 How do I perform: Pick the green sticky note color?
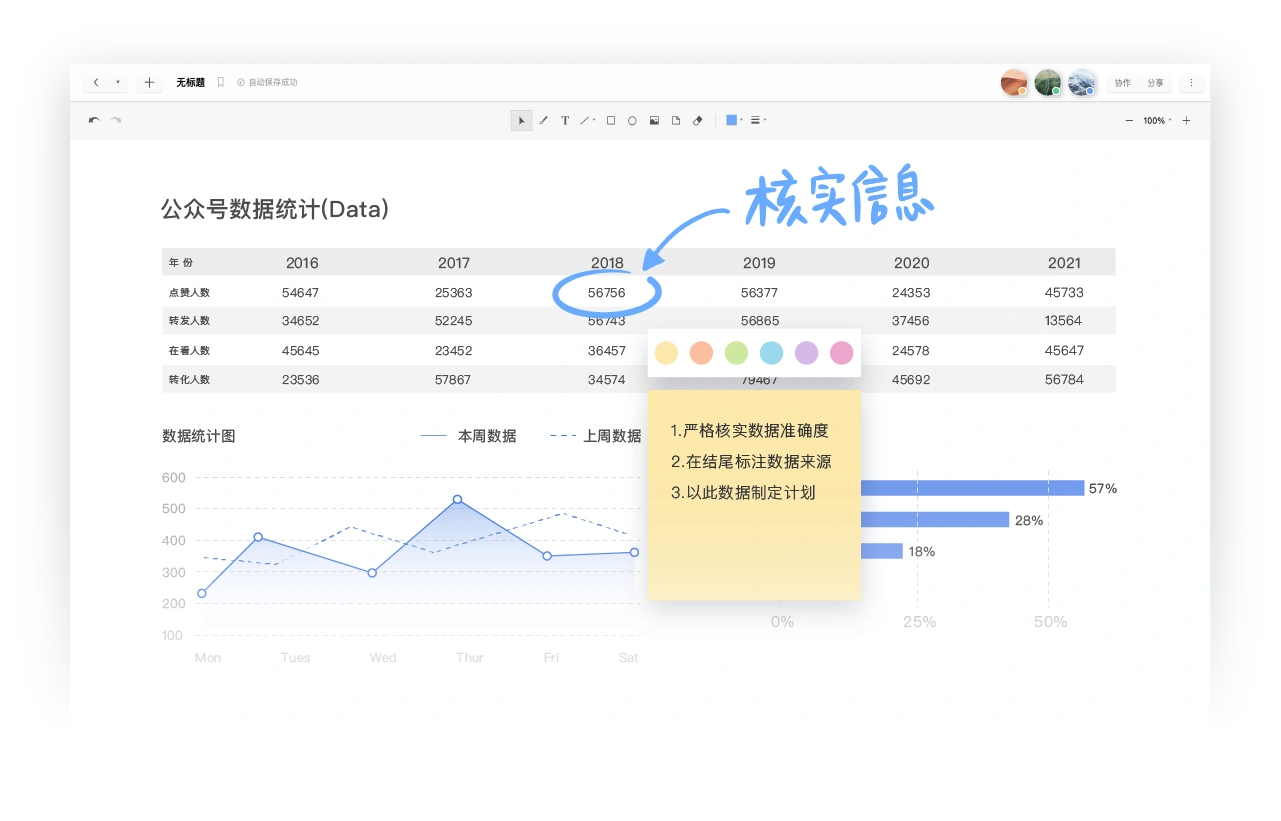736,353
